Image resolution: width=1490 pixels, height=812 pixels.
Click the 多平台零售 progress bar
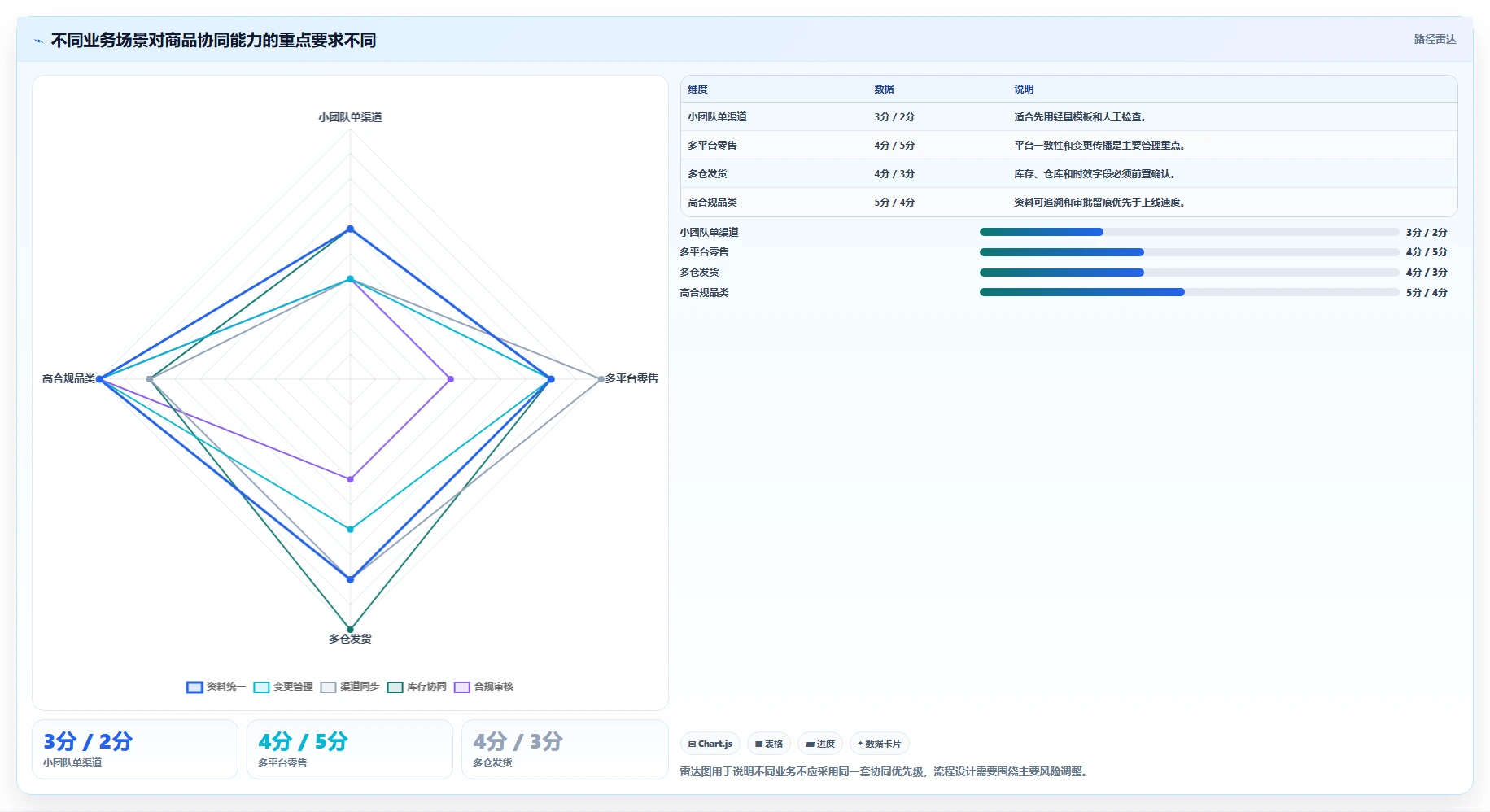pos(1189,252)
